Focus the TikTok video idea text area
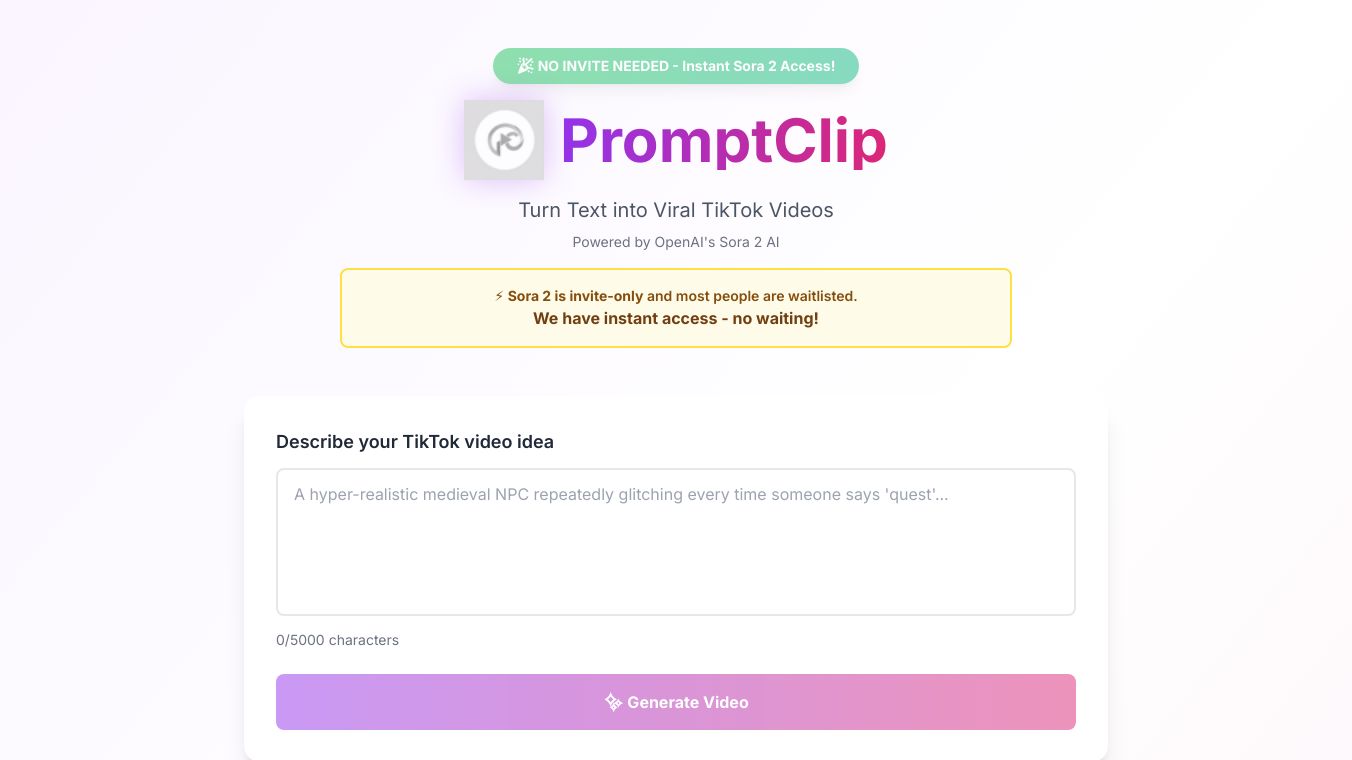 click(676, 542)
